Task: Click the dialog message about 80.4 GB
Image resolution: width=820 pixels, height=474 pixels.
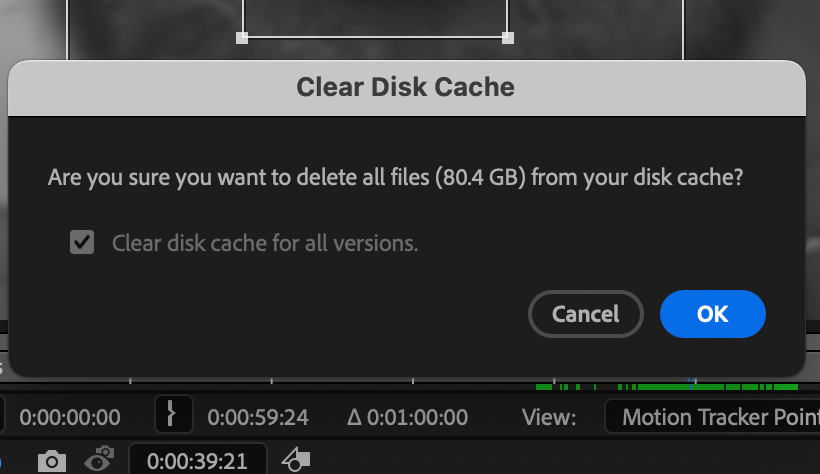Action: point(396,180)
